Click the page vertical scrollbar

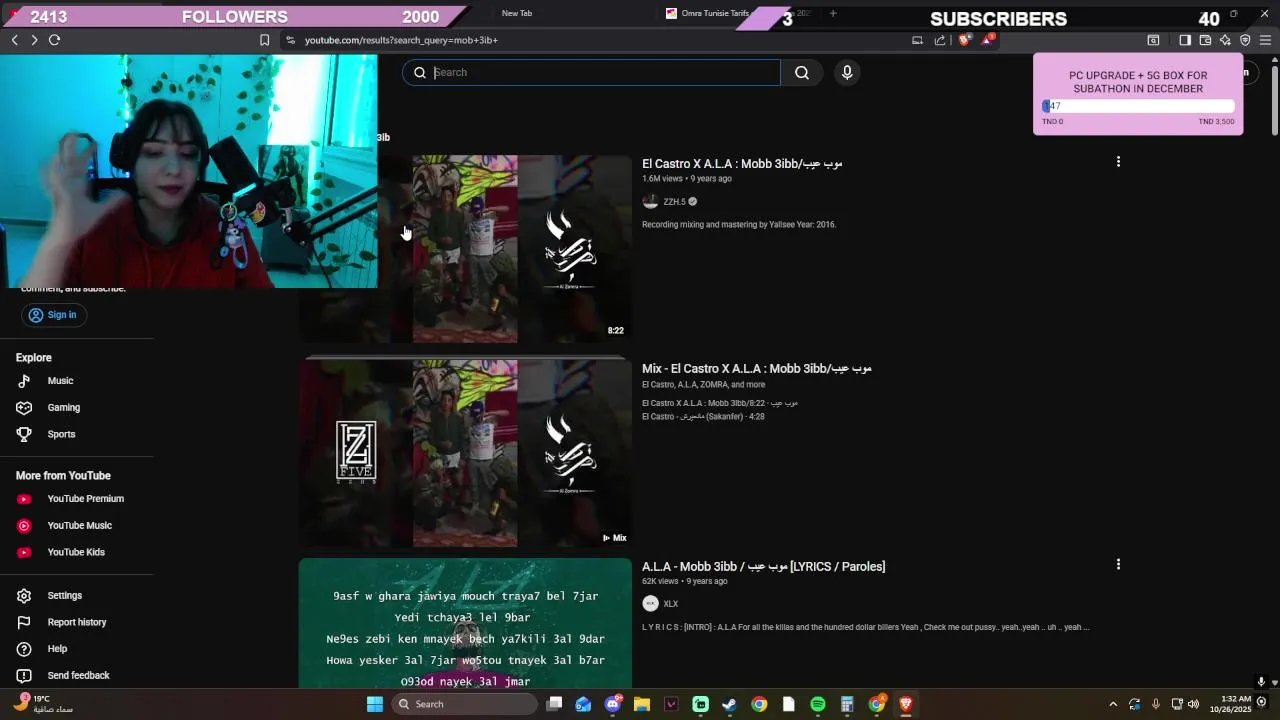coord(1274,100)
